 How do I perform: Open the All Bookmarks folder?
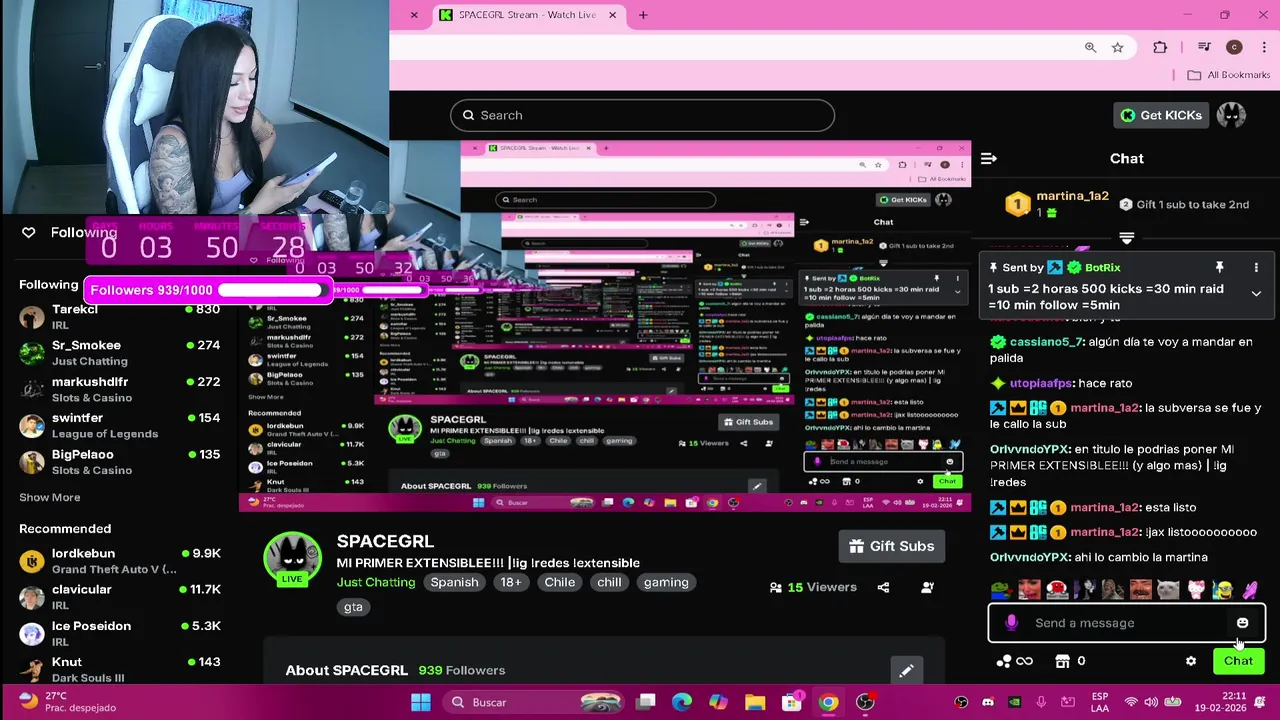(1228, 75)
